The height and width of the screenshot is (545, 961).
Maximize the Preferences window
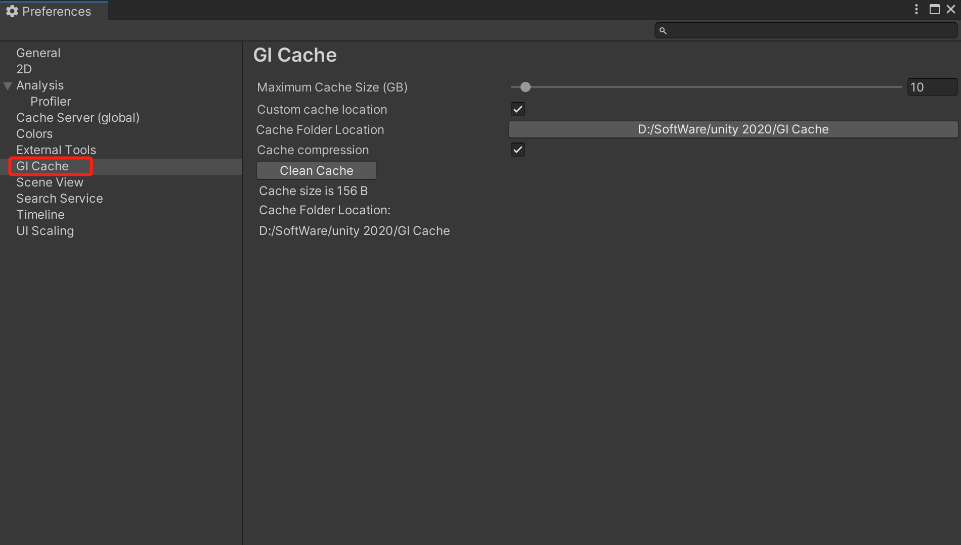tap(935, 9)
